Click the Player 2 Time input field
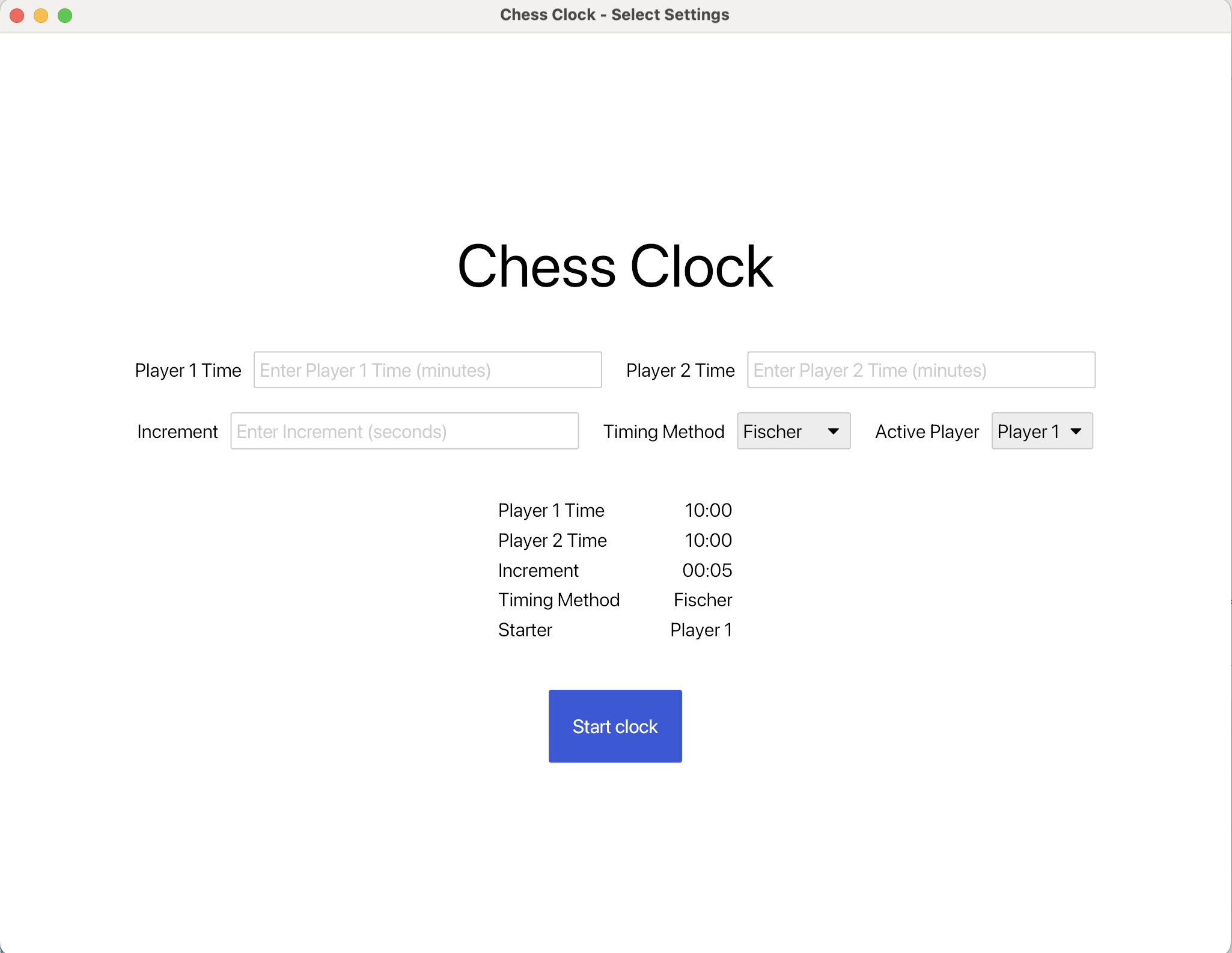This screenshot has width=1232, height=953. (x=921, y=370)
